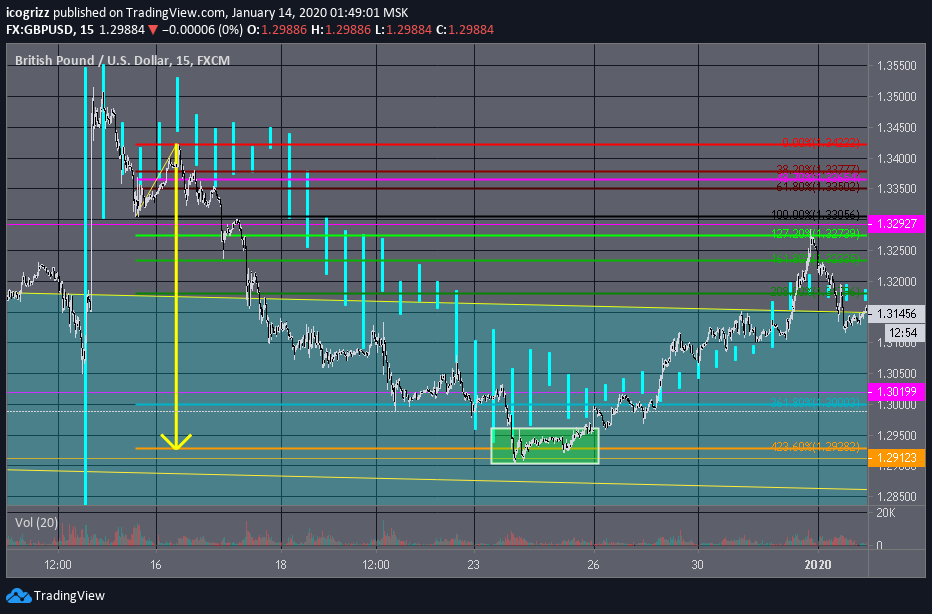Click the 2020 label on time axis
Image resolution: width=932 pixels, height=614 pixels.
point(818,565)
